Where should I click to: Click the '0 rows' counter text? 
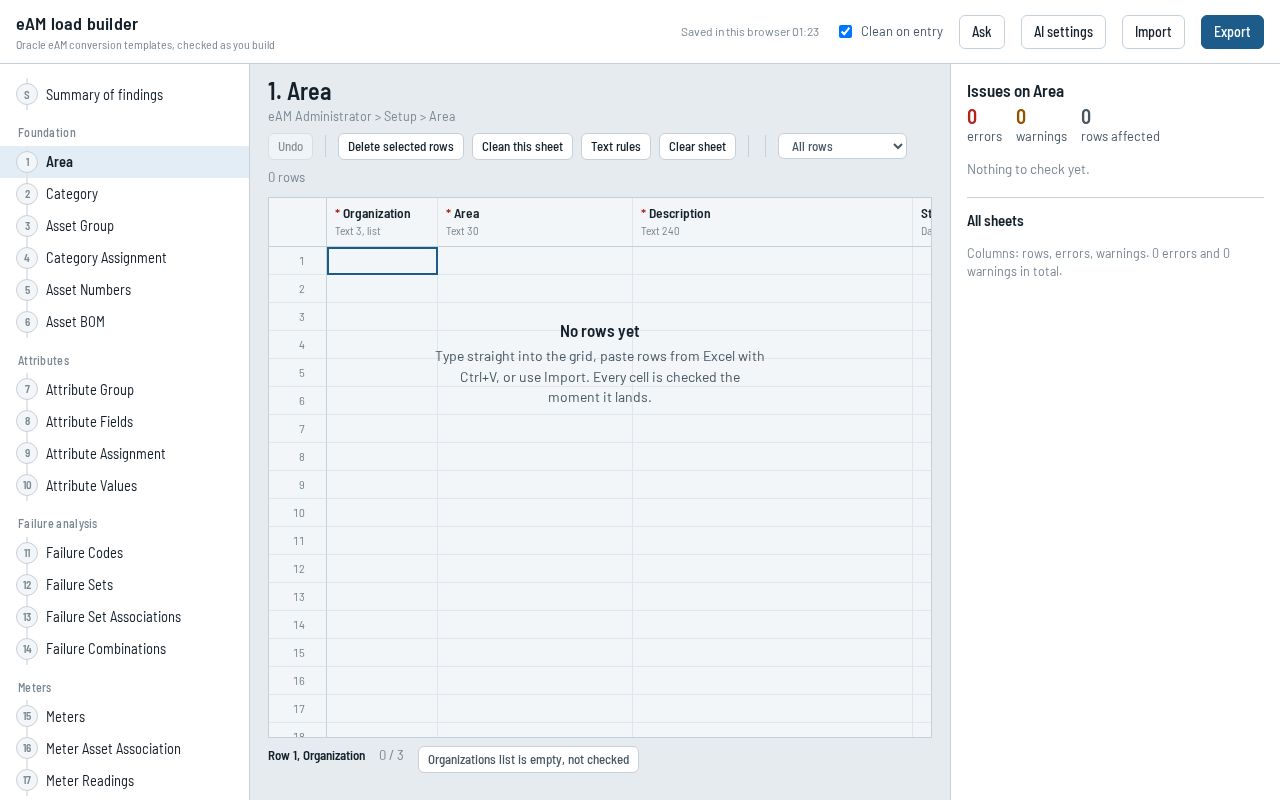tap(287, 178)
